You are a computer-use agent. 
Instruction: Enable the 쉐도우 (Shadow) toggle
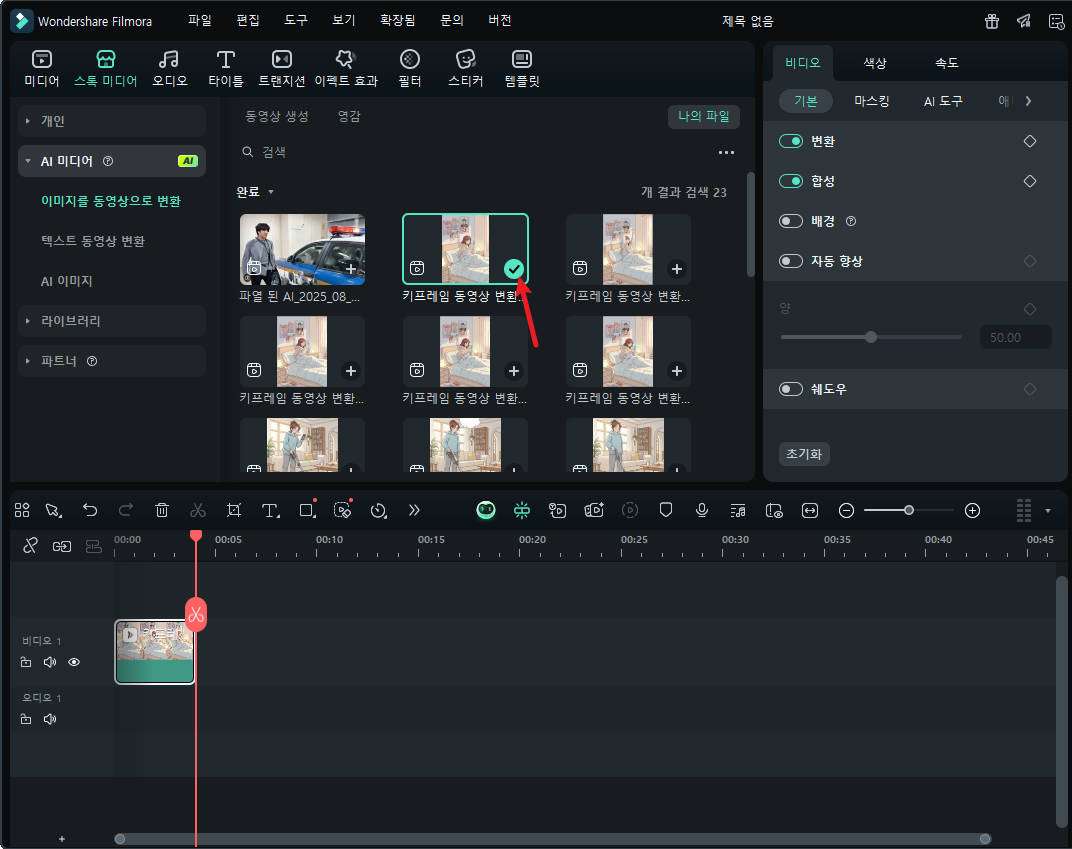click(791, 389)
